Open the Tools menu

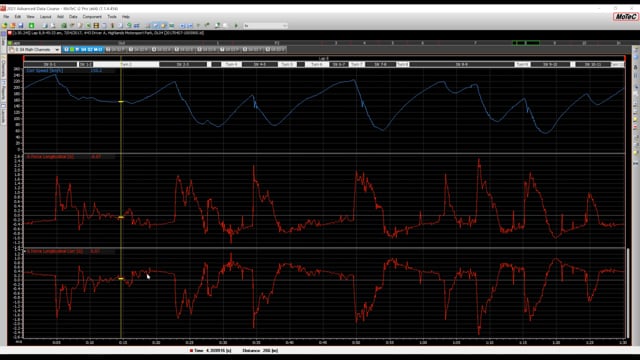click(112, 17)
